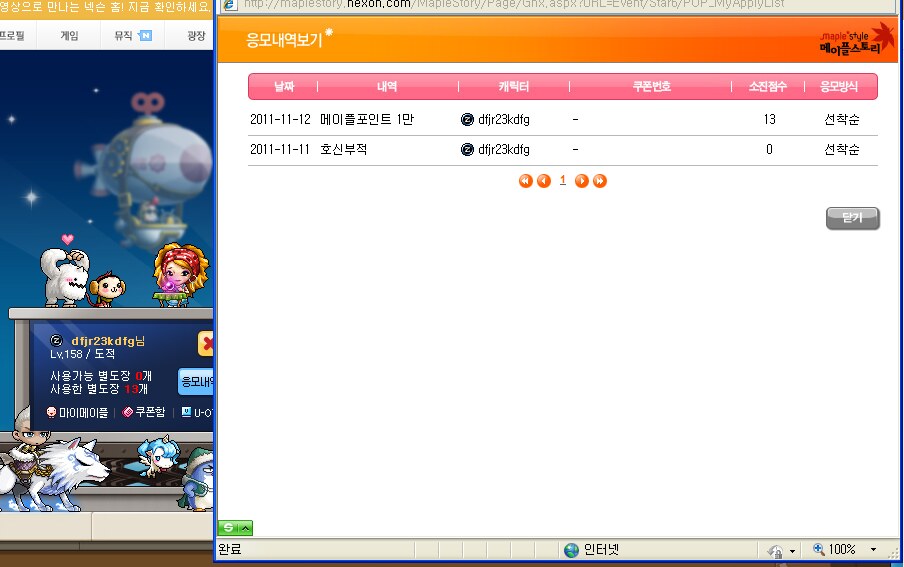Select the 2011-11-11 date cell

[x=280, y=149]
